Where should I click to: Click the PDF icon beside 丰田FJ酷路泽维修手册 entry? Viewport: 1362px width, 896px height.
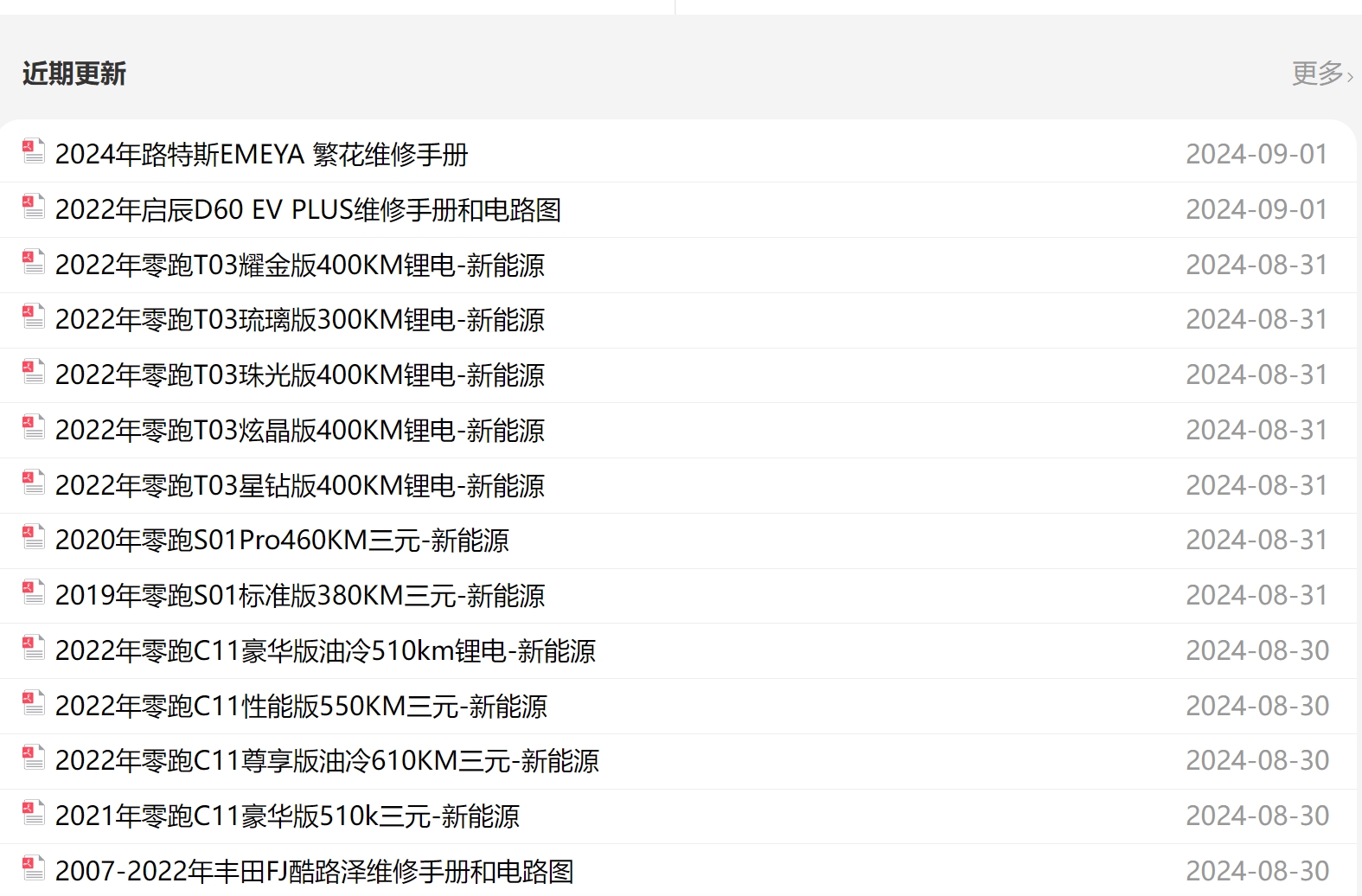coord(31,869)
